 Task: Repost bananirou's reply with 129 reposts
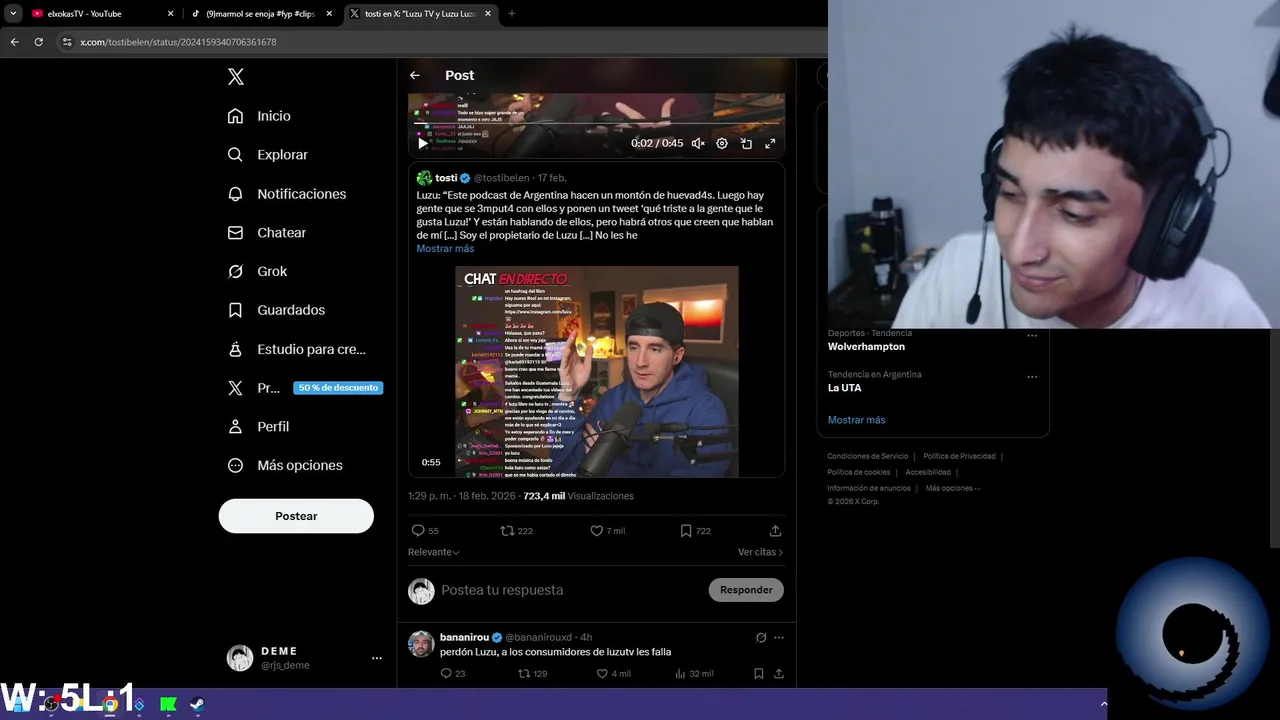coord(524,674)
